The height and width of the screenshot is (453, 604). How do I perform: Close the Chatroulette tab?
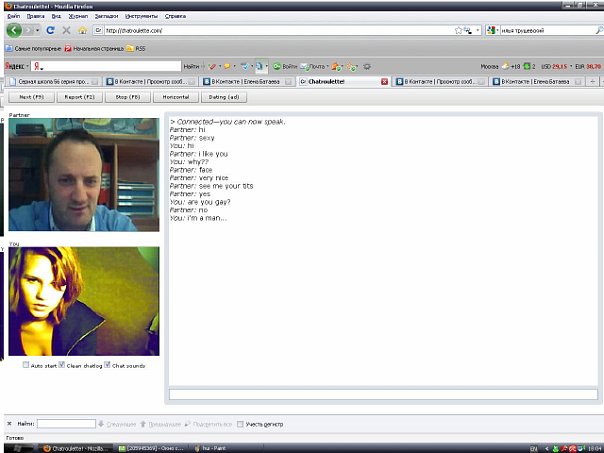point(384,82)
